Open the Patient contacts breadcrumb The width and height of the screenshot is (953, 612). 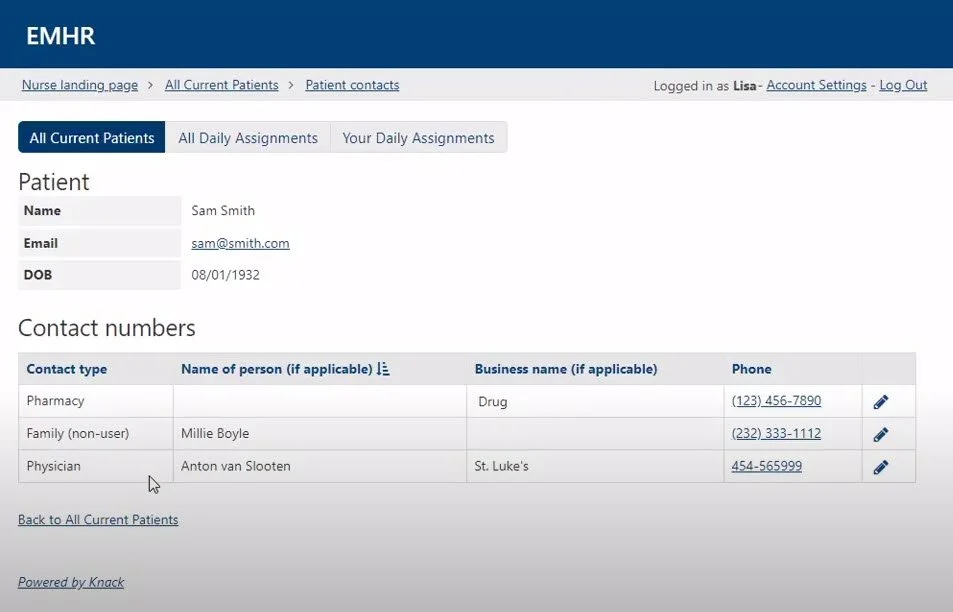pos(352,85)
